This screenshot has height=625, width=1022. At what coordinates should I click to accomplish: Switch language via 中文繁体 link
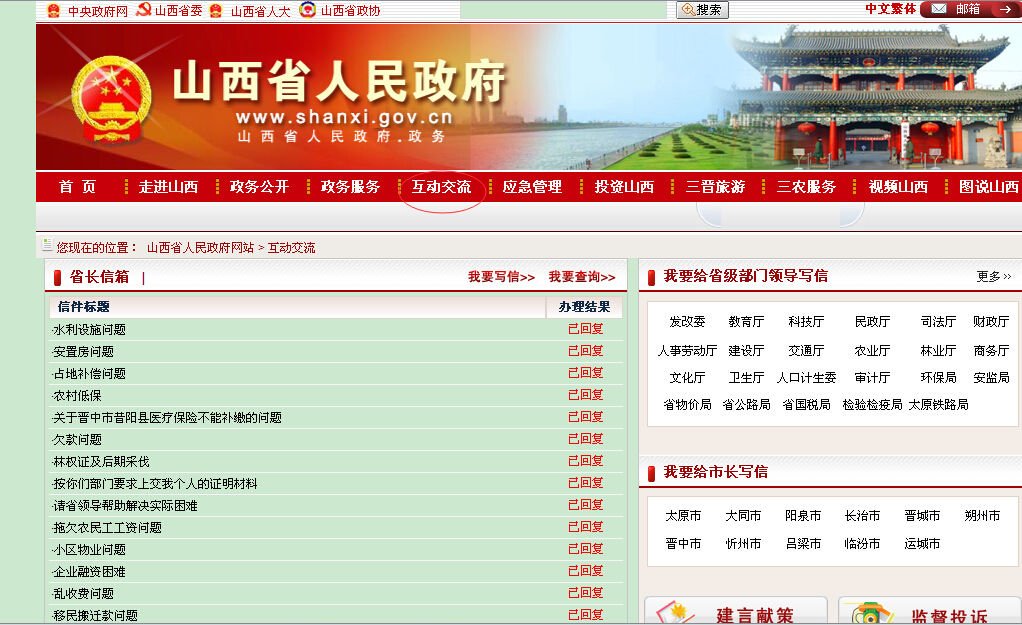click(890, 10)
